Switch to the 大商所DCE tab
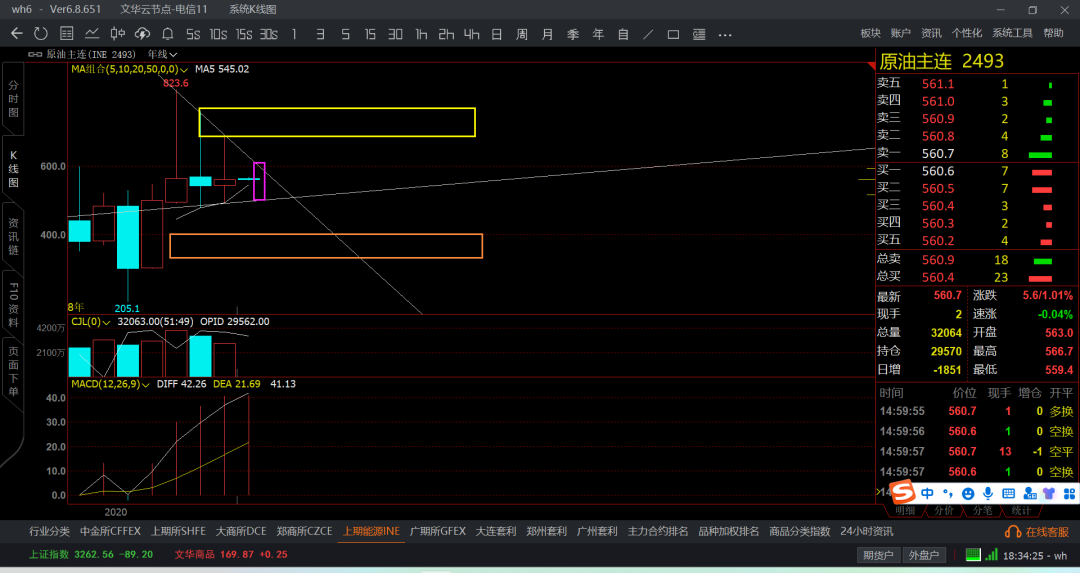 (241, 532)
